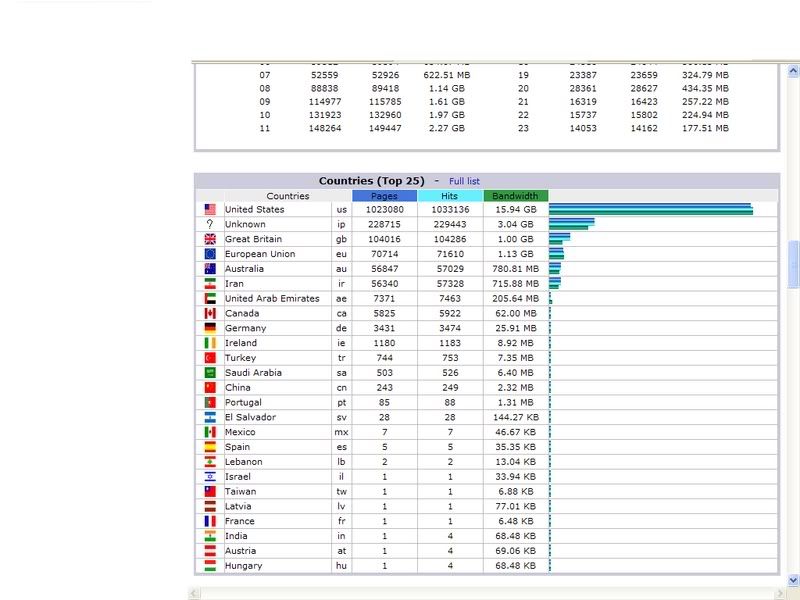Image resolution: width=800 pixels, height=600 pixels.
Task: Select the country code "ca"
Action: (x=341, y=313)
